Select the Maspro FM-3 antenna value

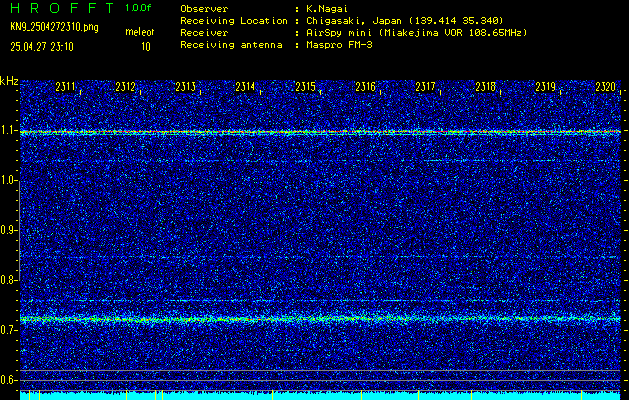tap(339, 45)
